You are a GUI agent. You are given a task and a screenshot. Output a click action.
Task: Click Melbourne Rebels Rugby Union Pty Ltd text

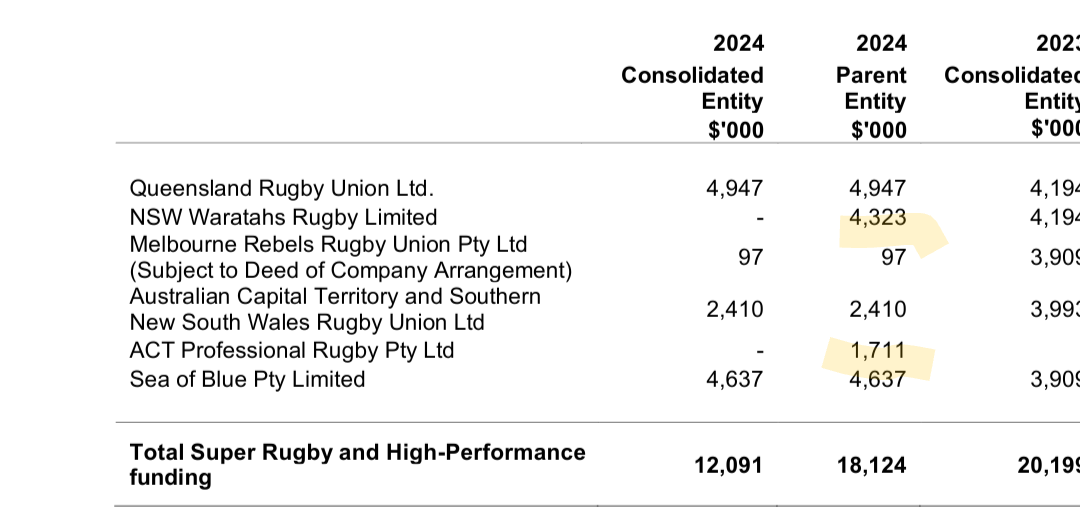[328, 244]
